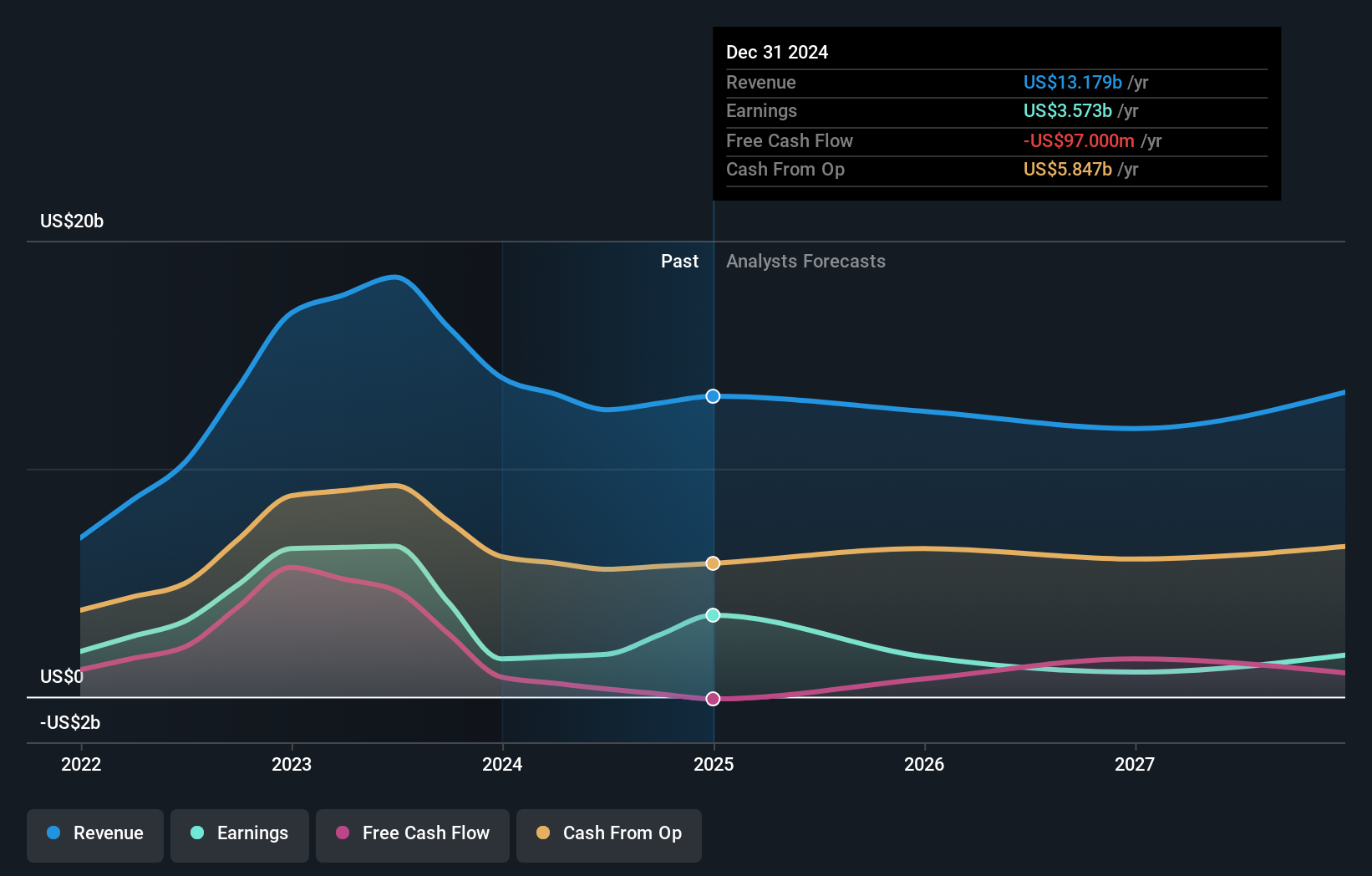Click the 2026 x-axis label
Viewport: 1372px width, 876px height.
(x=924, y=764)
